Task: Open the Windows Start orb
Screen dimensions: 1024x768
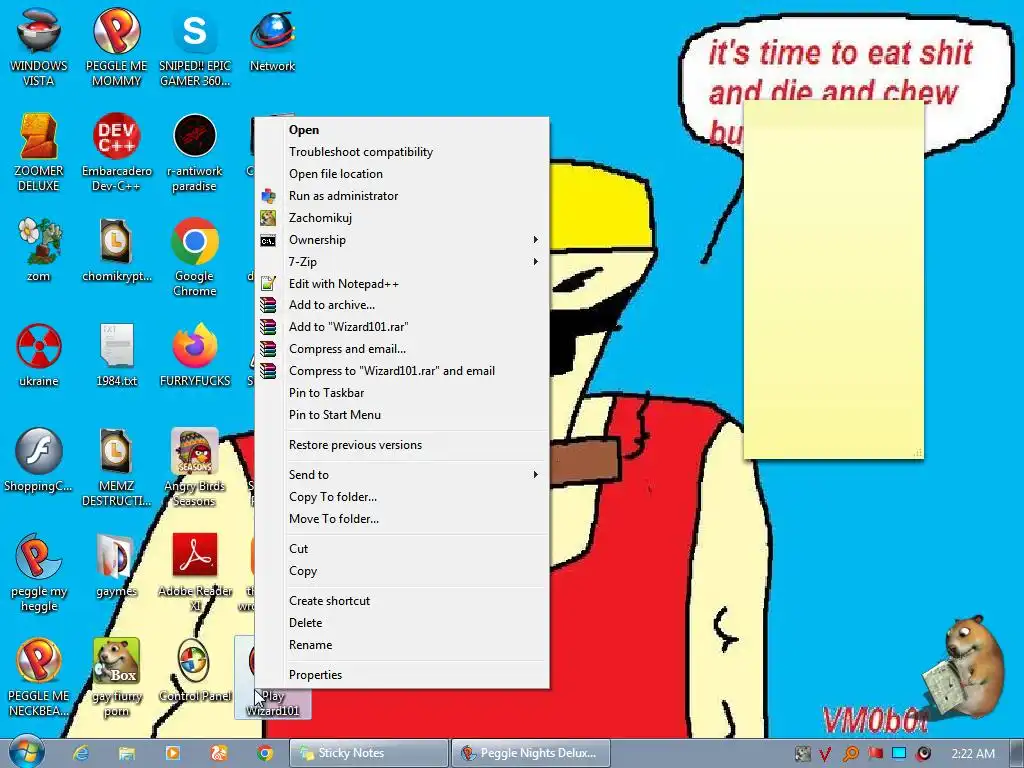Action: coord(26,752)
